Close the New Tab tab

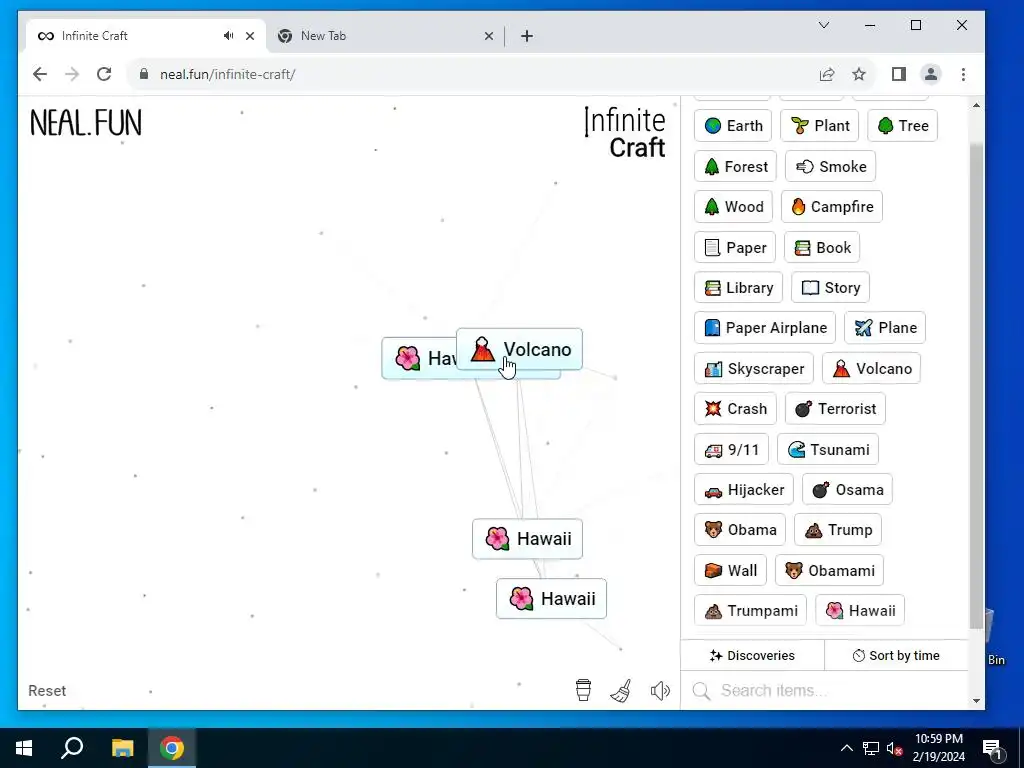(x=488, y=36)
